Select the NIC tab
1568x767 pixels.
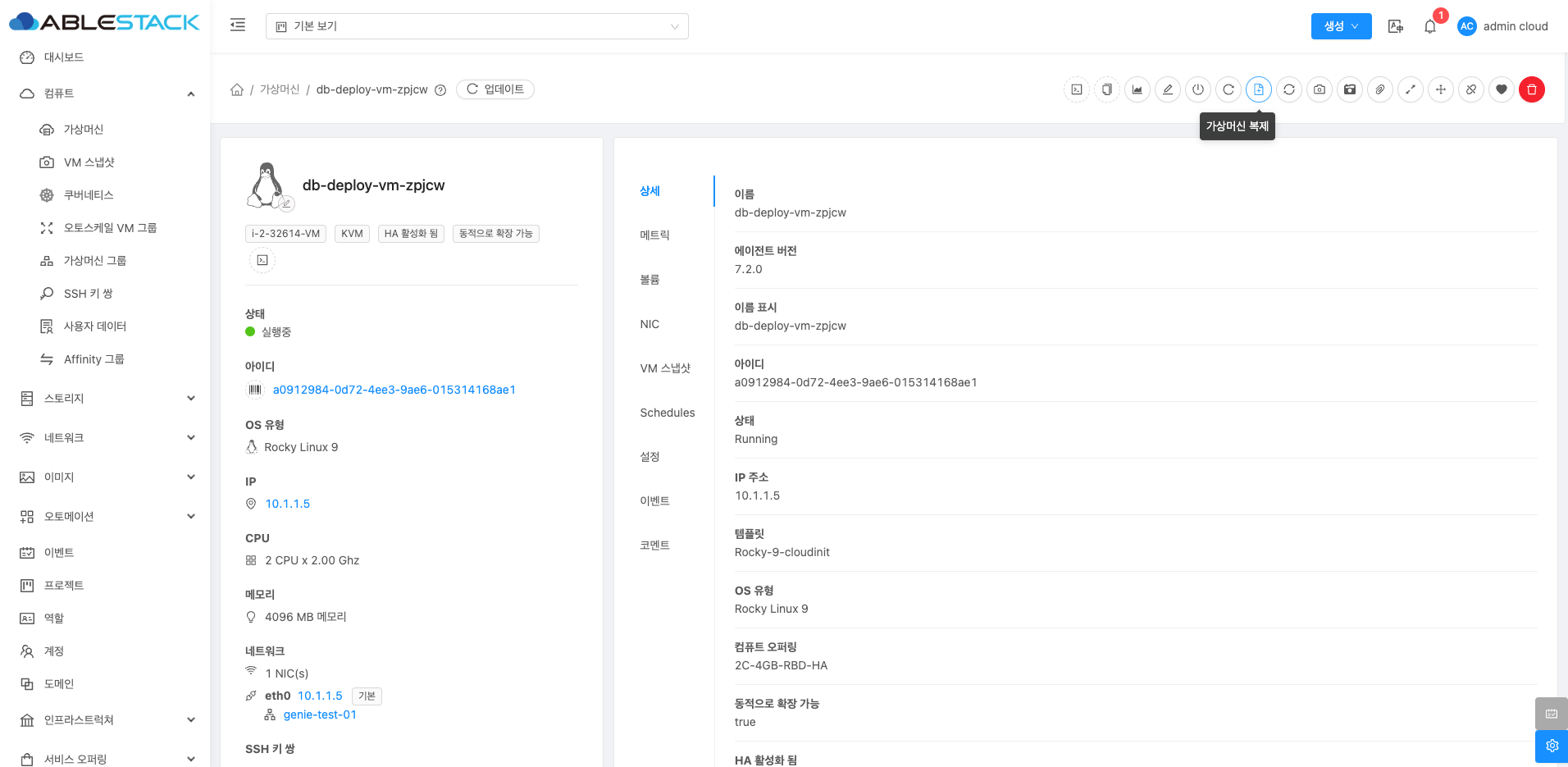point(650,324)
